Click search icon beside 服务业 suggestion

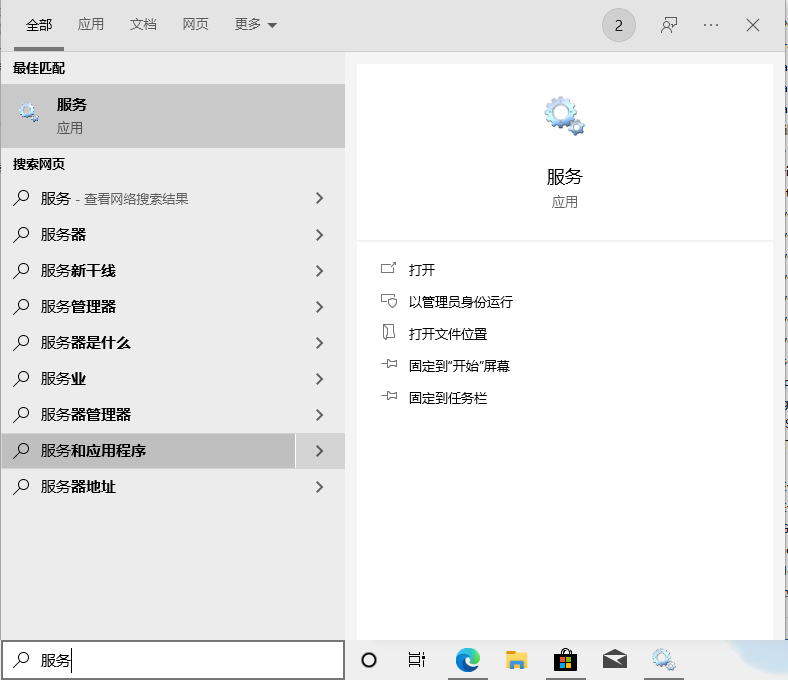pos(21,378)
